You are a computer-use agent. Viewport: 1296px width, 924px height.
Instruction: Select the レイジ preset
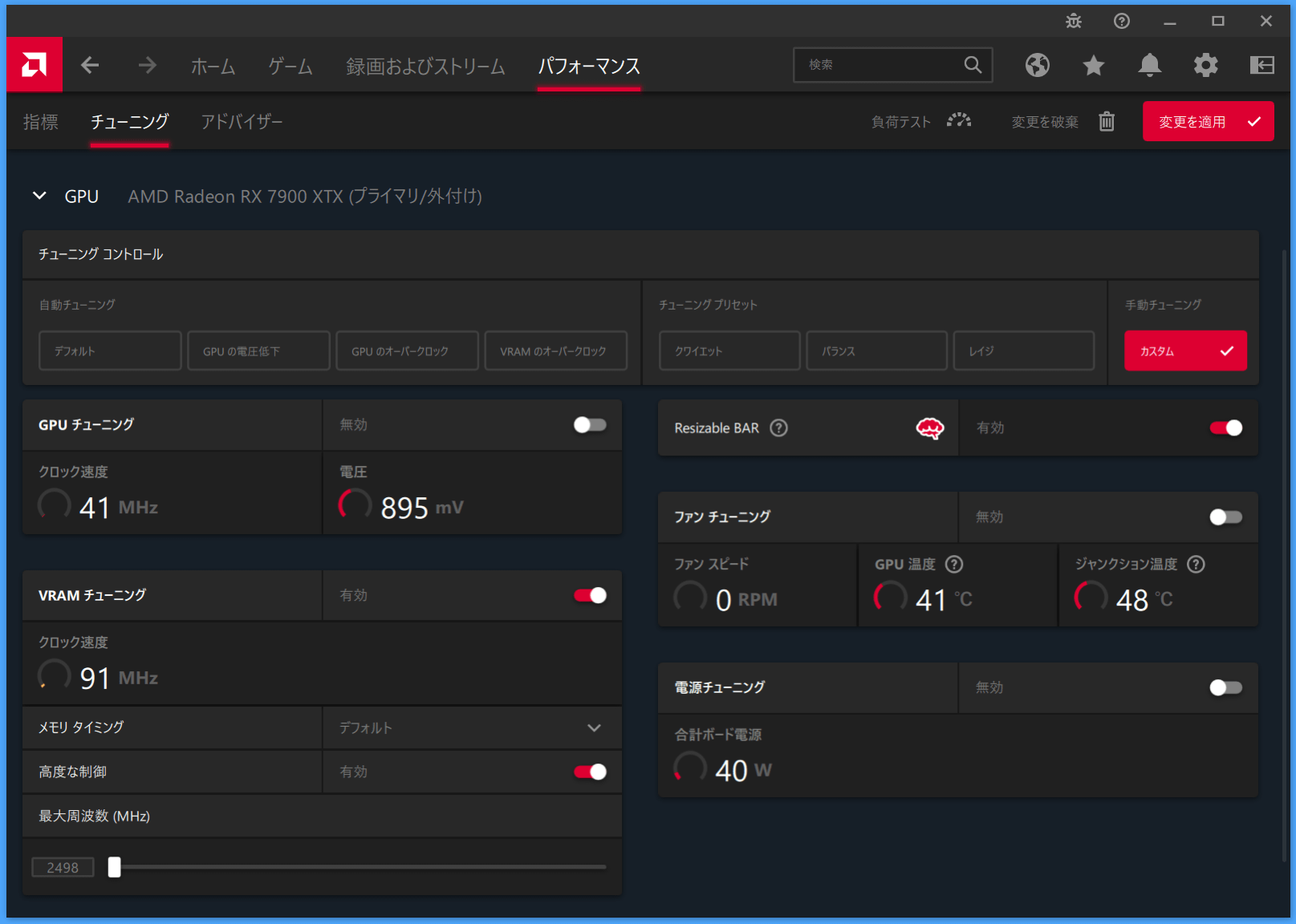[x=1023, y=351]
